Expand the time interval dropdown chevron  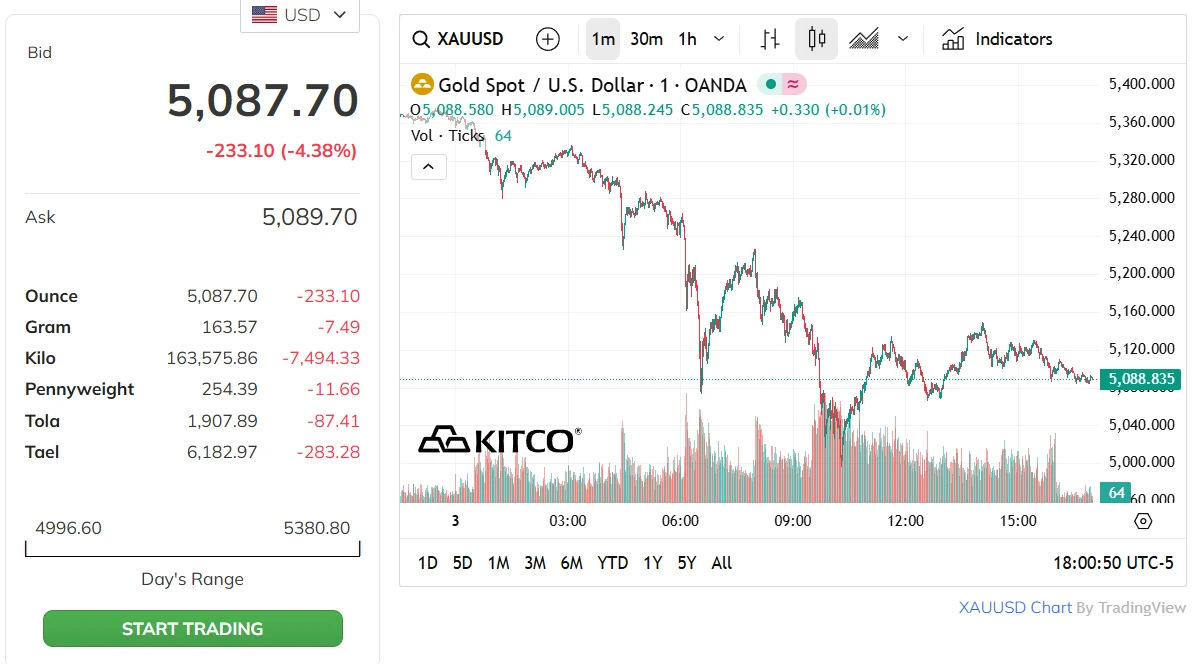pos(719,39)
